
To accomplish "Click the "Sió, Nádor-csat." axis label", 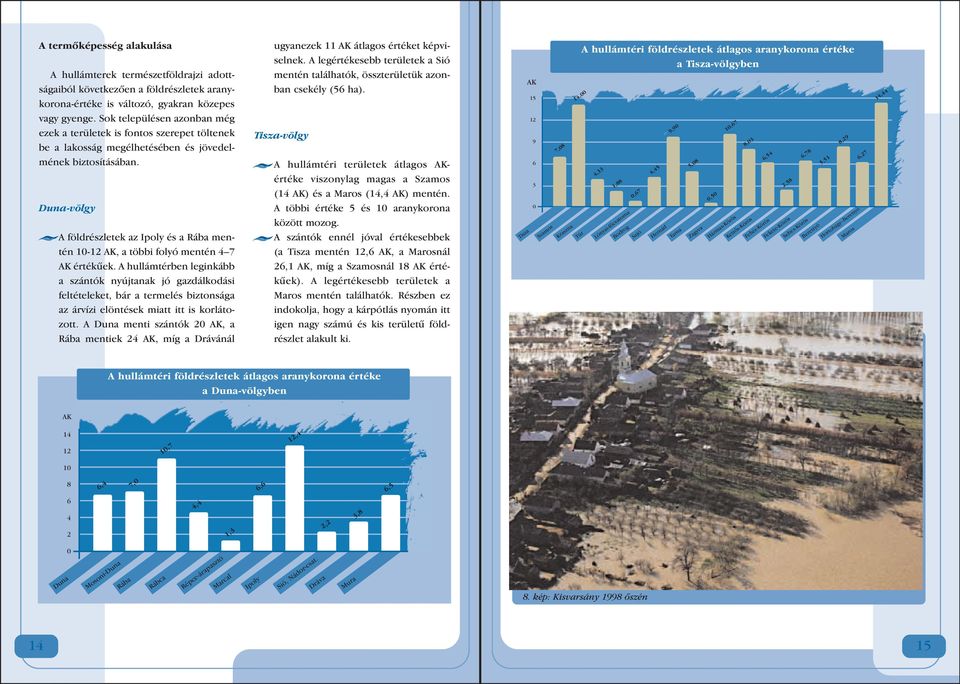I will [x=296, y=575].
